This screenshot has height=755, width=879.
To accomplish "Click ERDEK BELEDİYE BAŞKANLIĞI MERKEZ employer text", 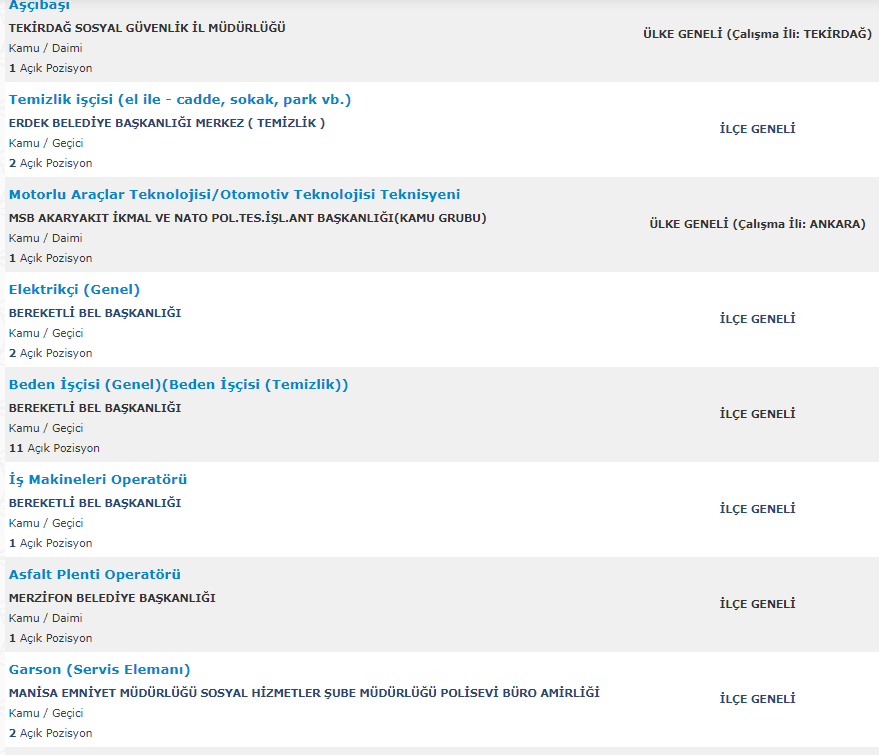I will pyautogui.click(x=167, y=123).
